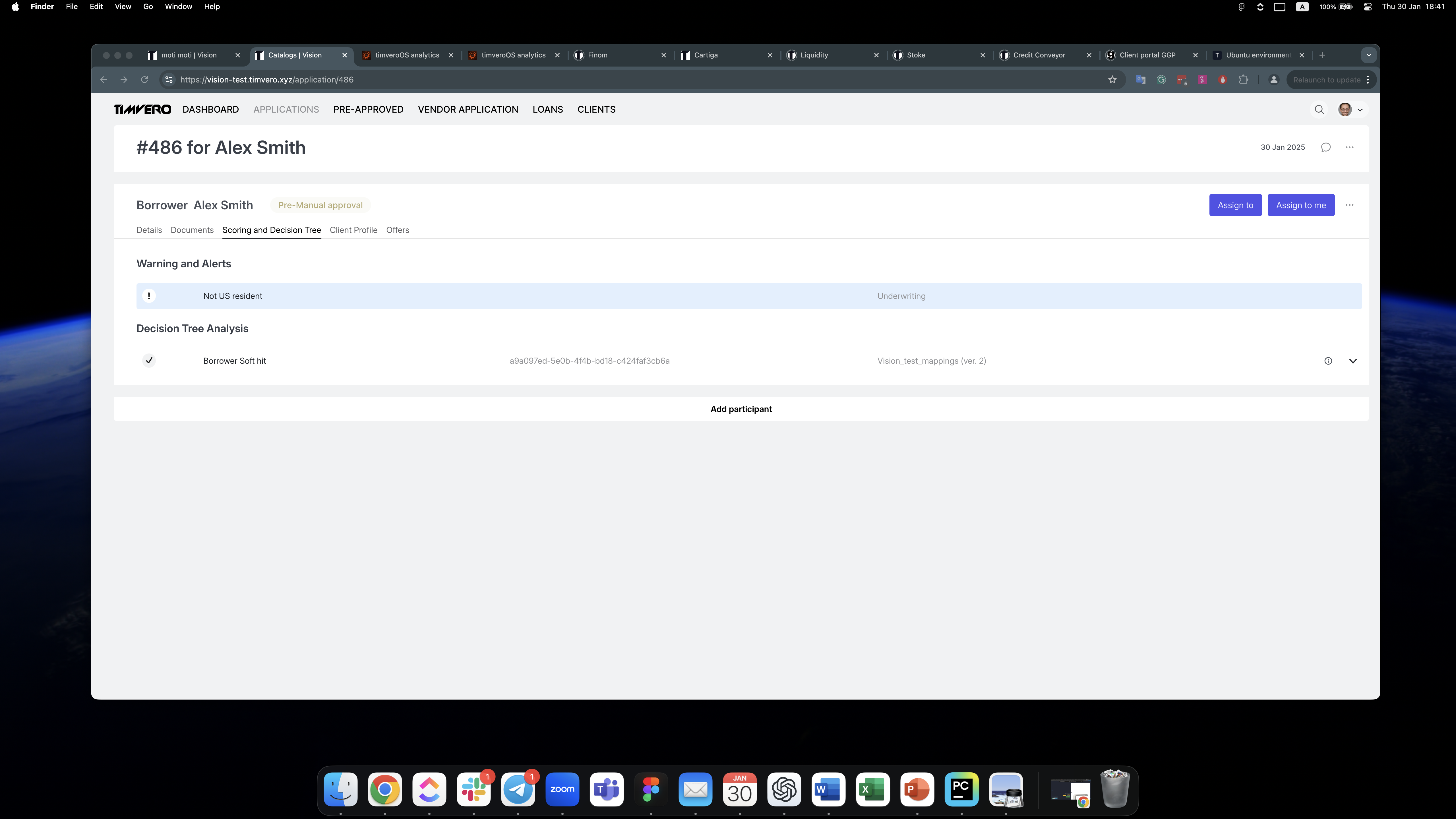
Task: Open the browser extensions puzzle icon
Action: point(1244,80)
